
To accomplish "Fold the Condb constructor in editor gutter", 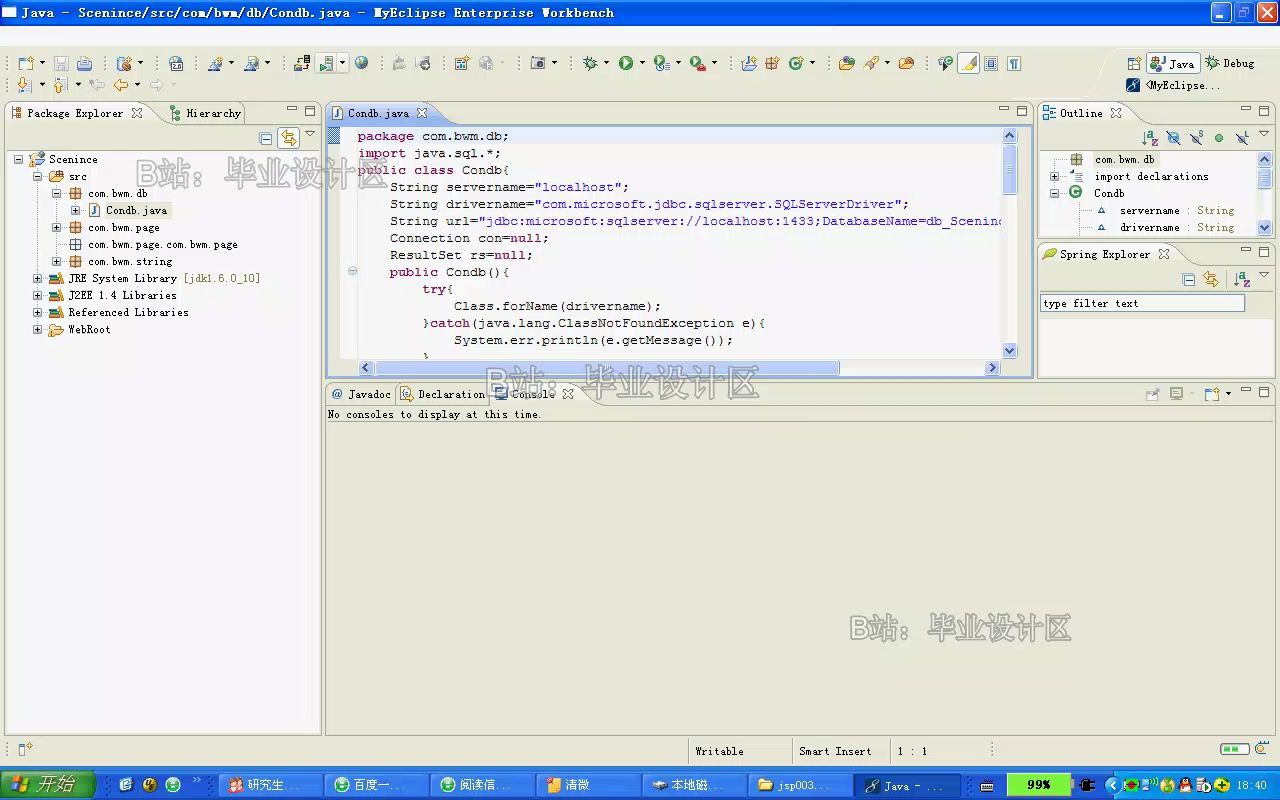I will [352, 271].
